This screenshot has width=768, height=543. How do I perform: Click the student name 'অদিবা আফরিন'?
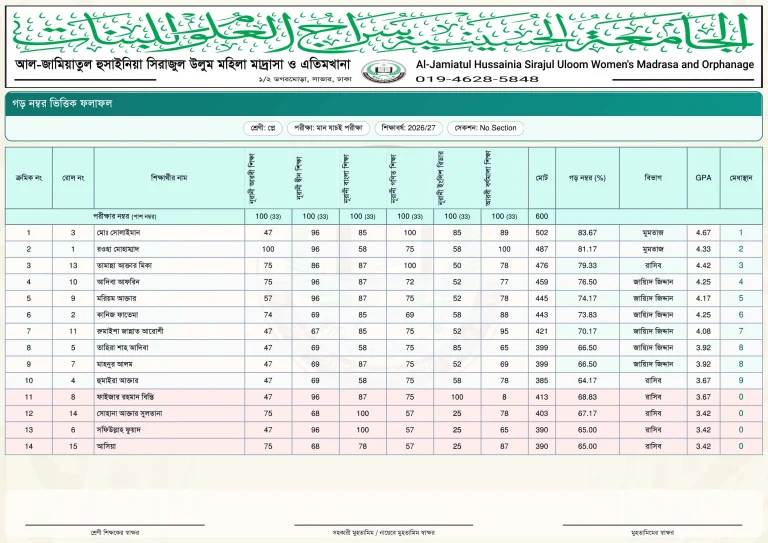[118, 282]
